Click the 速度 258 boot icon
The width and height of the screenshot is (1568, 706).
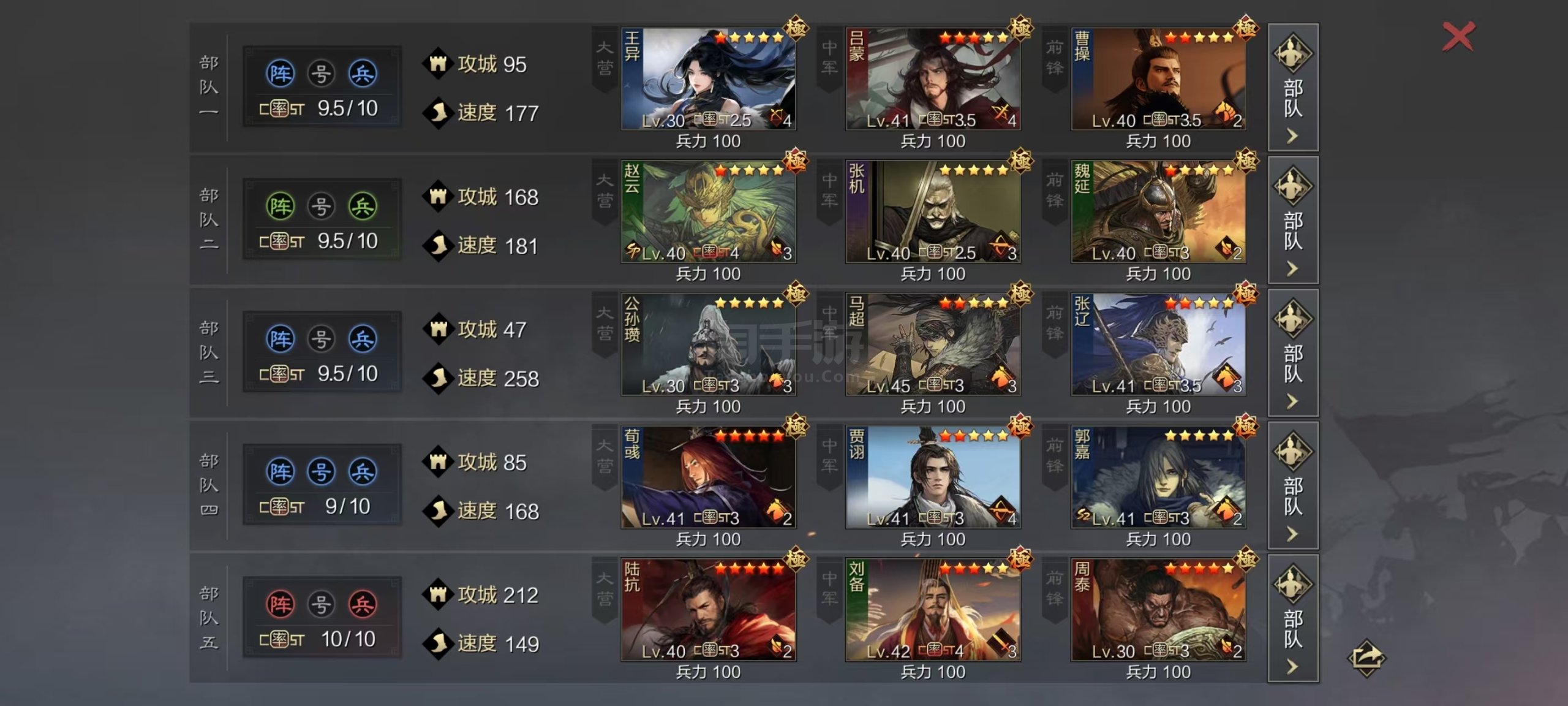[x=438, y=378]
